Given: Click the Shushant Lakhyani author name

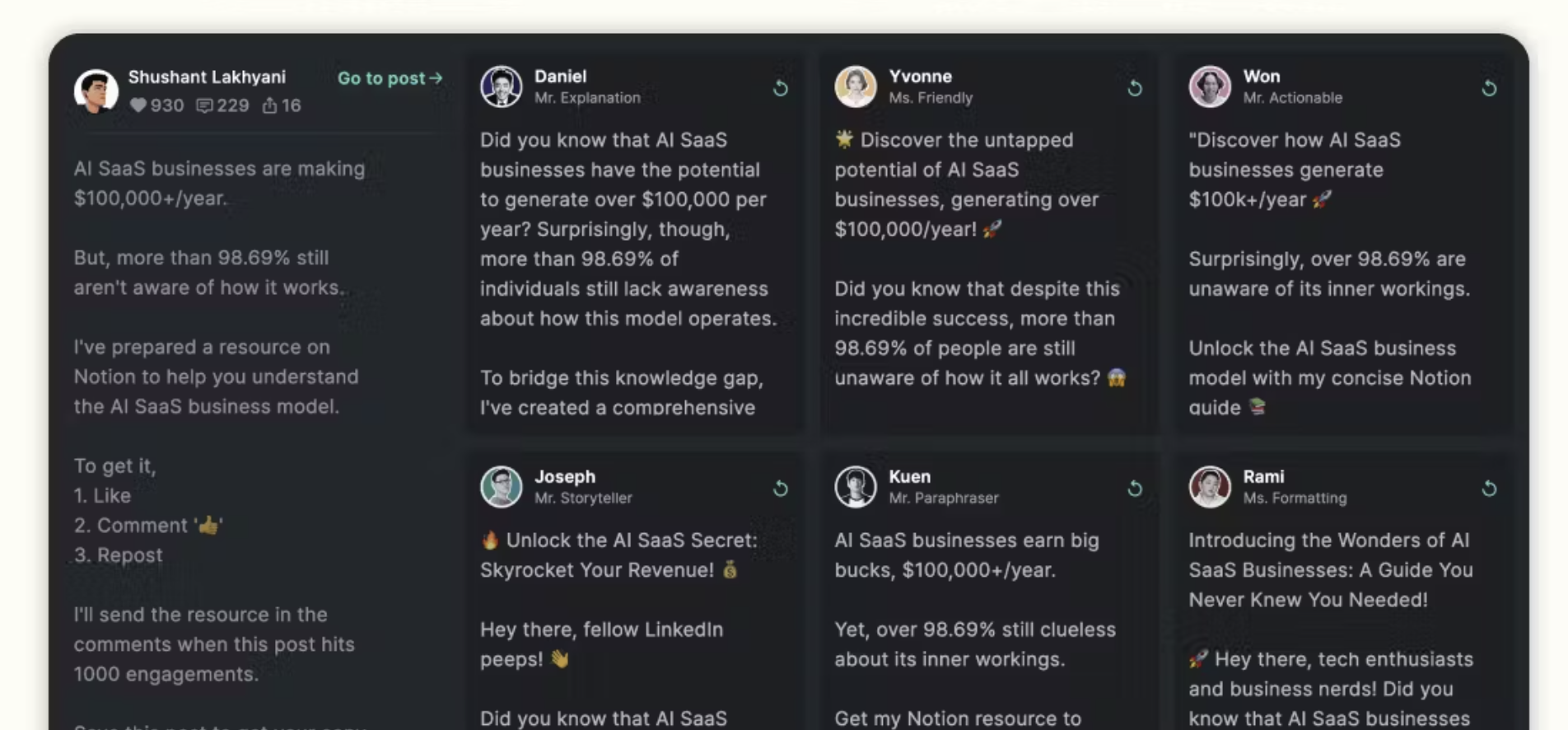Looking at the screenshot, I should [207, 77].
